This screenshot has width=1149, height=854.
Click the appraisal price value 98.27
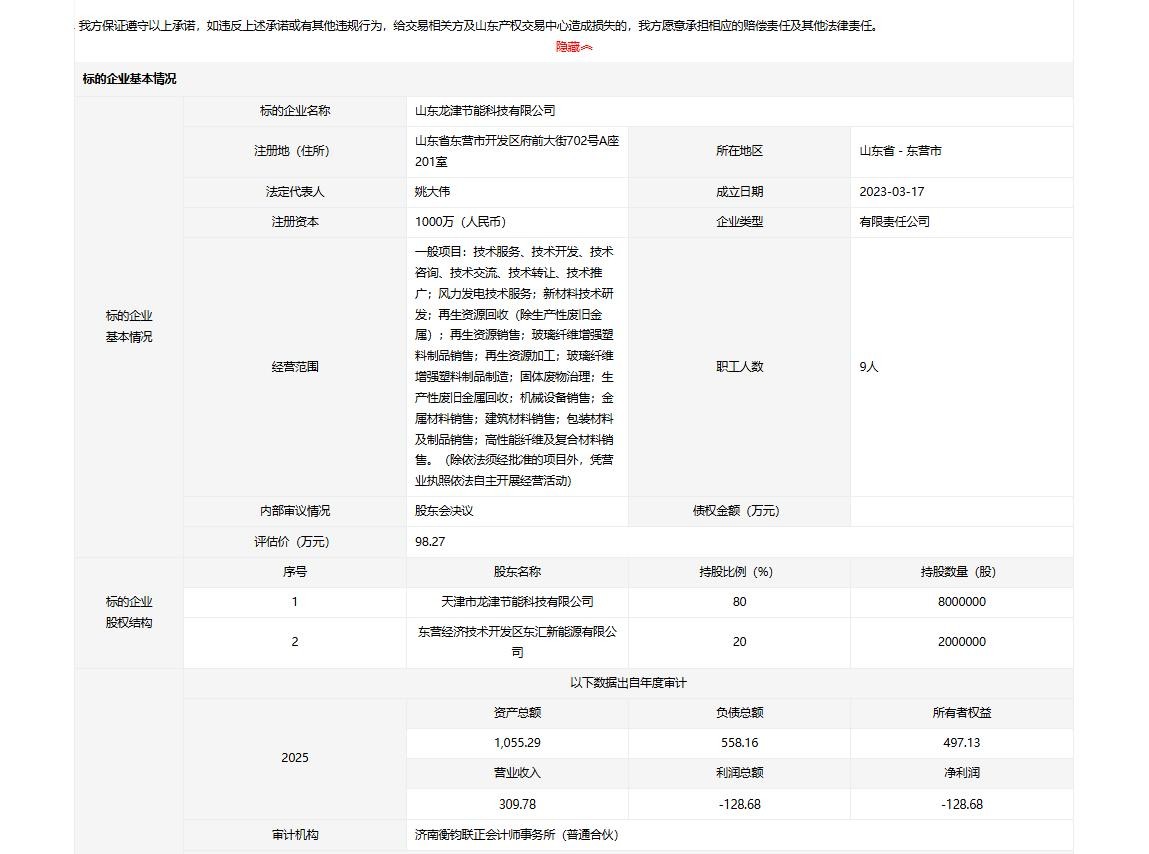click(430, 541)
